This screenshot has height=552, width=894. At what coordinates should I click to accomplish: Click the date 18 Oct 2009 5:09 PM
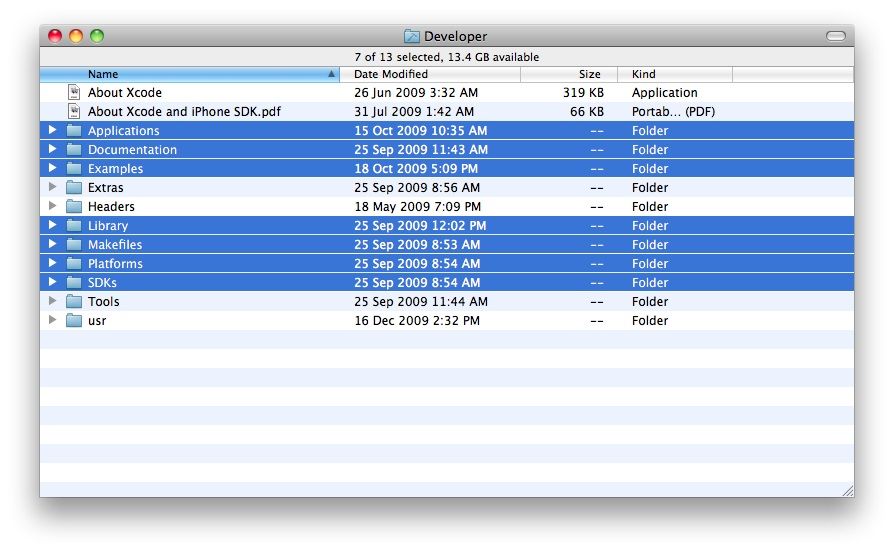point(416,169)
